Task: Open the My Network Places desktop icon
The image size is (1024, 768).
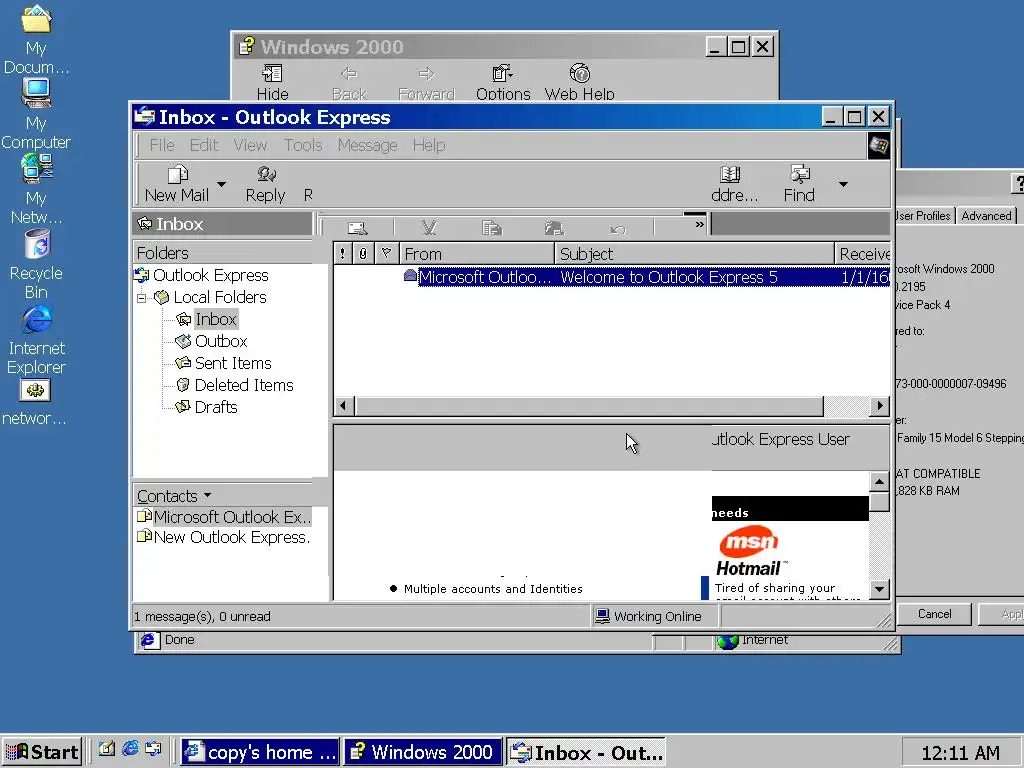Action: point(36,189)
